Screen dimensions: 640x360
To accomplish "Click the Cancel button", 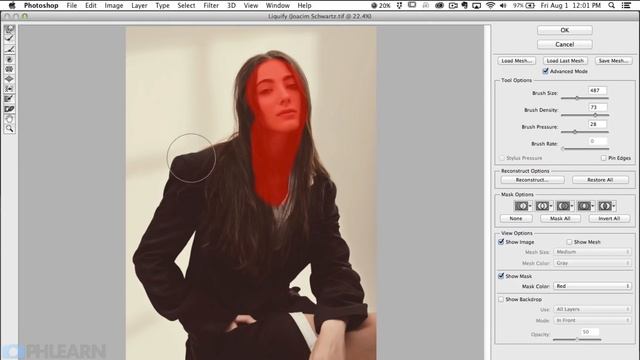I will (x=564, y=44).
